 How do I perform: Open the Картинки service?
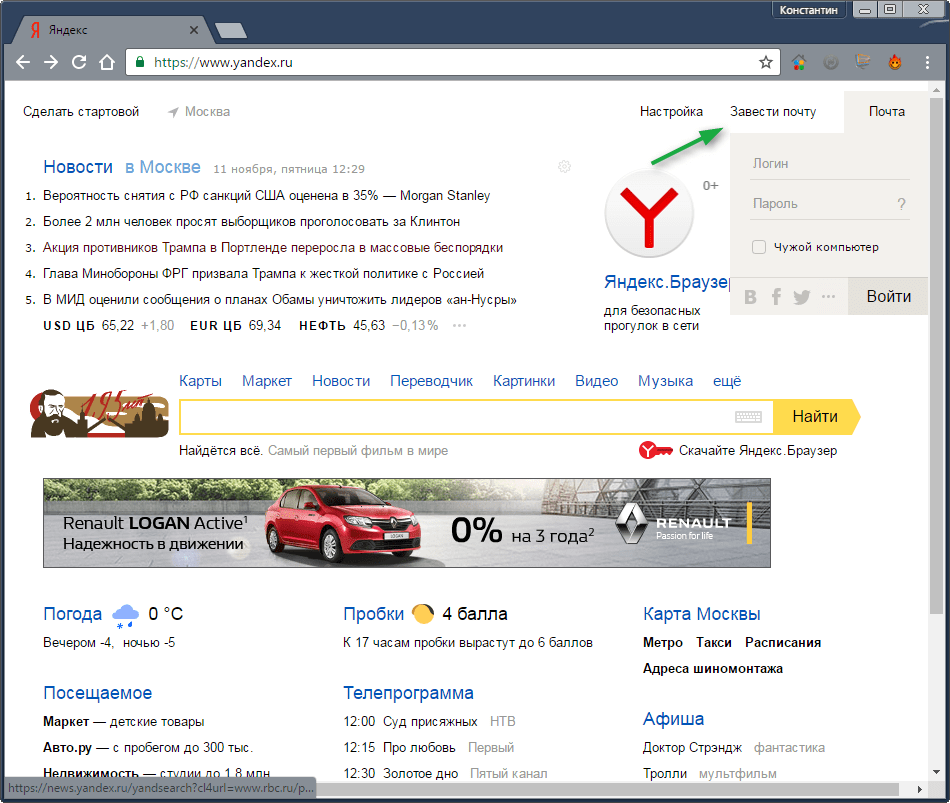pos(524,381)
